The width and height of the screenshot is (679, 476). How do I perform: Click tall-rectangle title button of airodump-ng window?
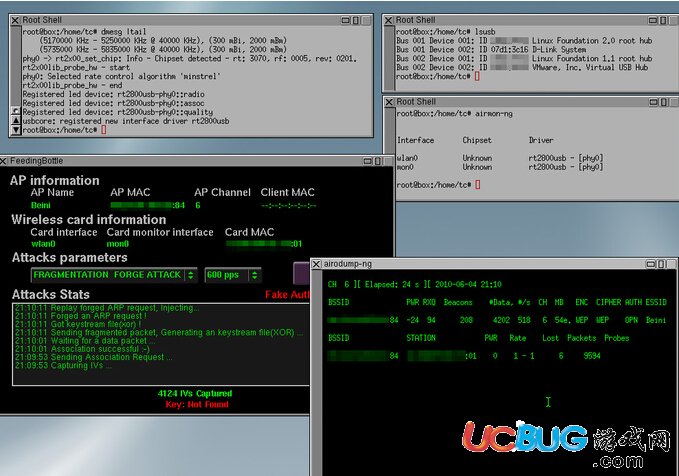point(660,264)
